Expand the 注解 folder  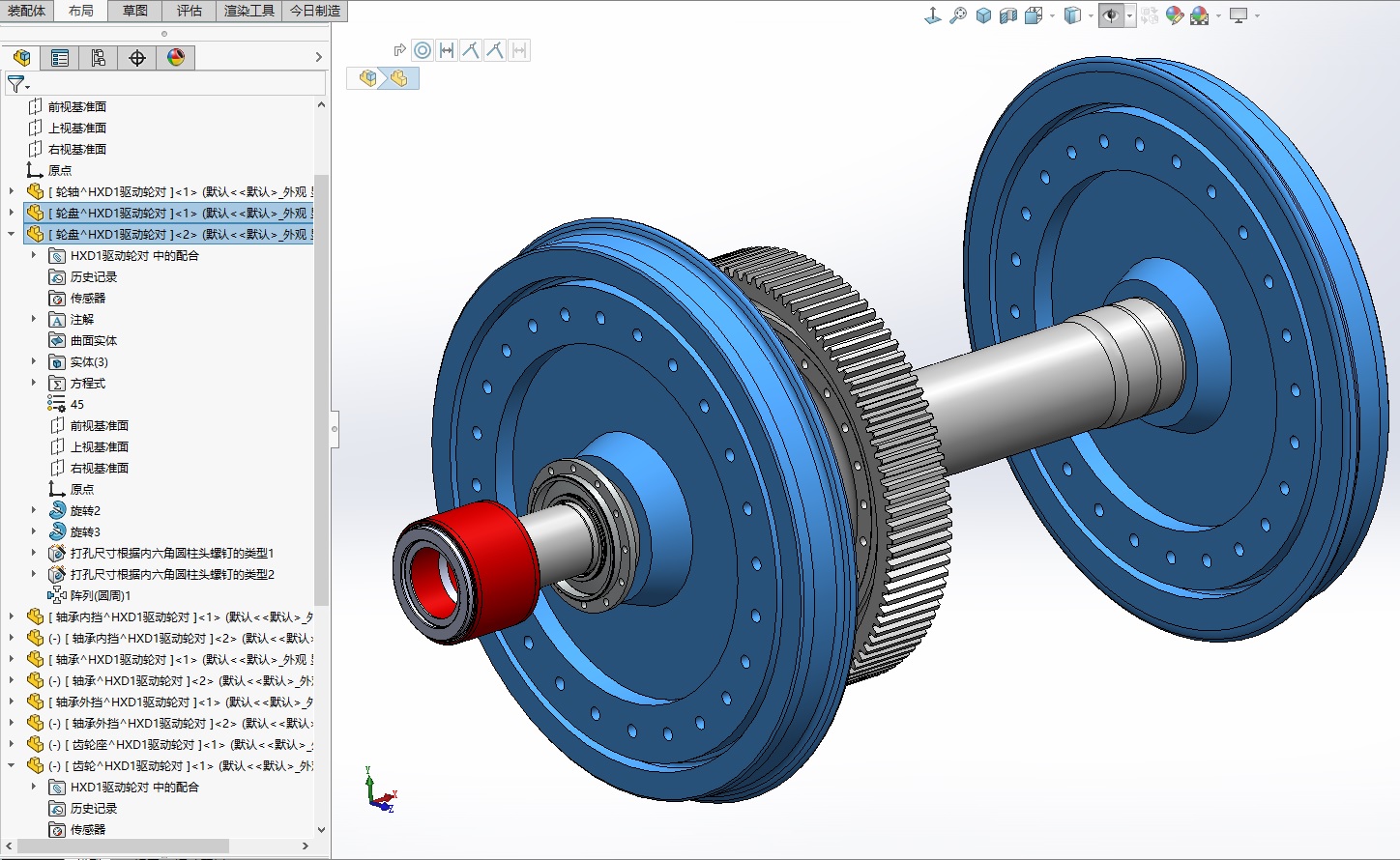34,319
